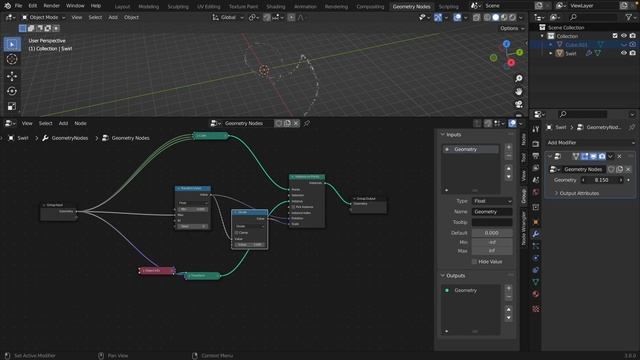Switch to rendered viewport shading

coord(512,18)
